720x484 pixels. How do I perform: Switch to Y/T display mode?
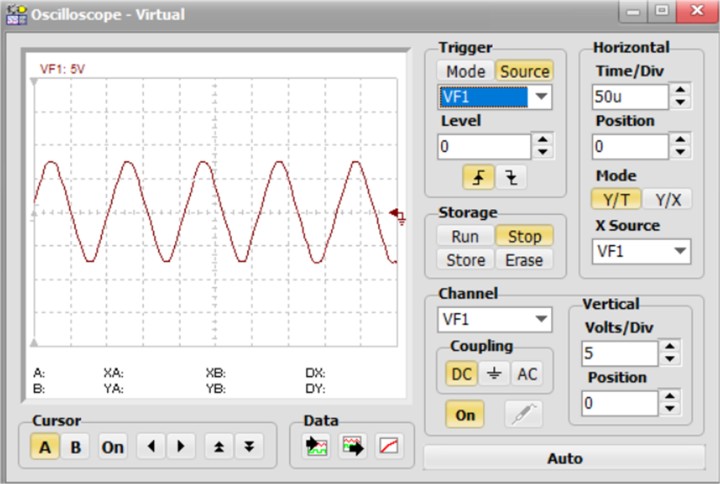point(616,200)
